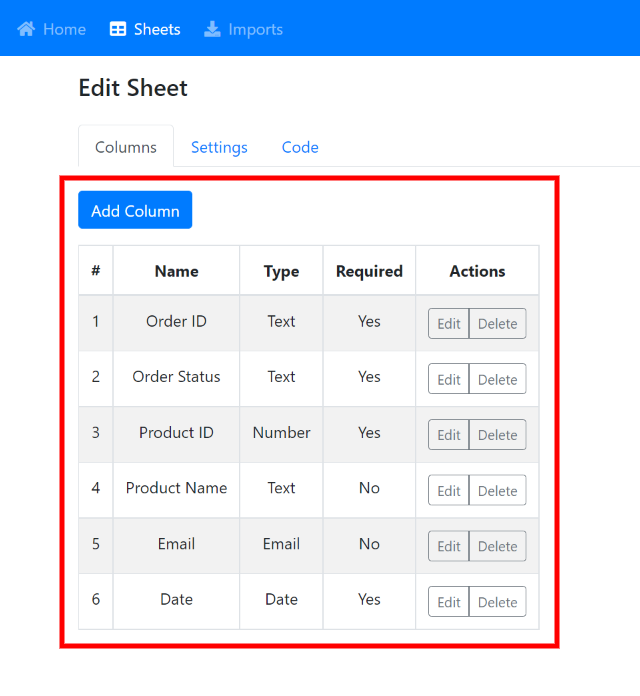Delete the Email column row
640x696 pixels.
click(498, 546)
